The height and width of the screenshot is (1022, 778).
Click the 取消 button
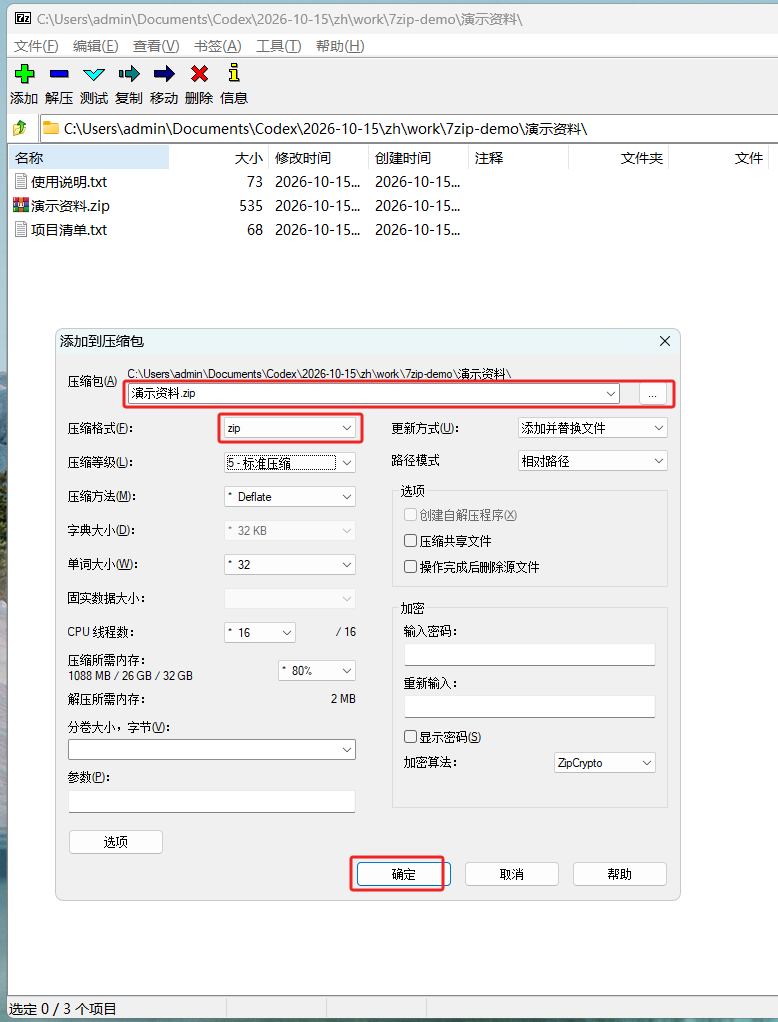pyautogui.click(x=511, y=874)
